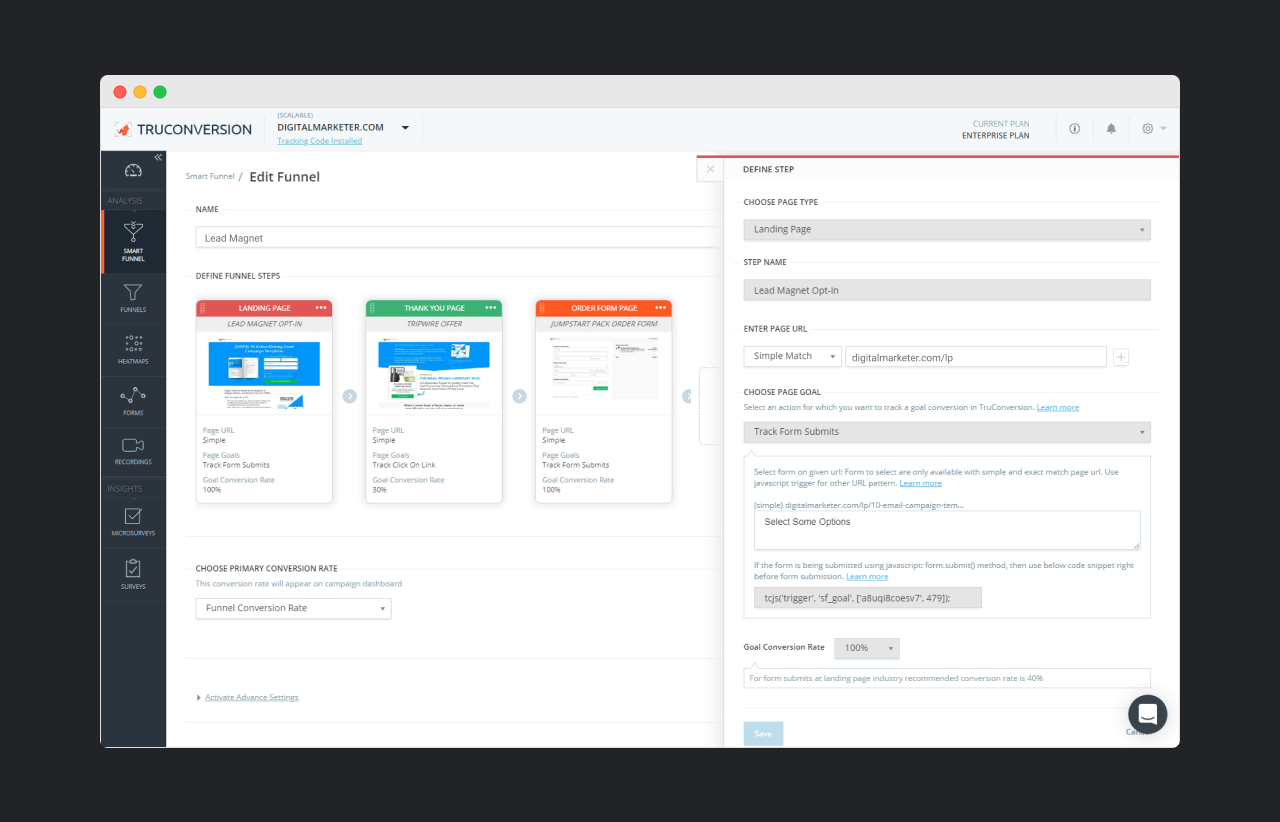Click Learn more beside page goal description
Viewport: 1280px width, 822px height.
pyautogui.click(x=1058, y=408)
